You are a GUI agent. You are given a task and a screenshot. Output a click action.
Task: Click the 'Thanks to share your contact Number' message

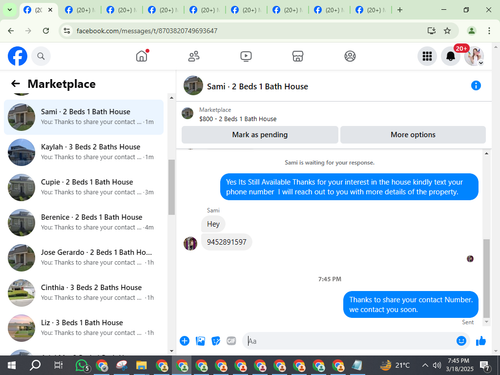[x=411, y=304]
